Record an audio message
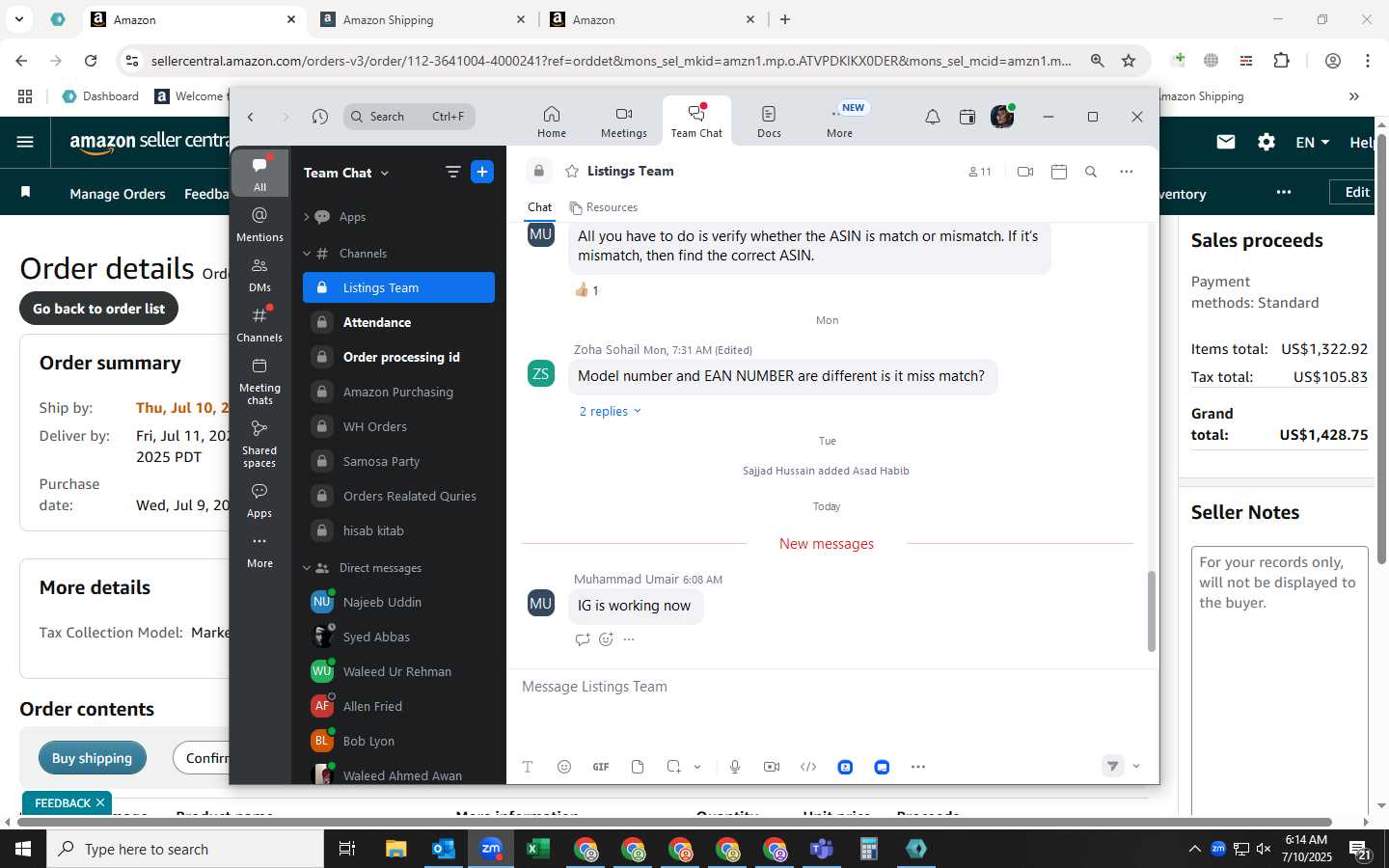The image size is (1389, 868). pyautogui.click(x=735, y=767)
